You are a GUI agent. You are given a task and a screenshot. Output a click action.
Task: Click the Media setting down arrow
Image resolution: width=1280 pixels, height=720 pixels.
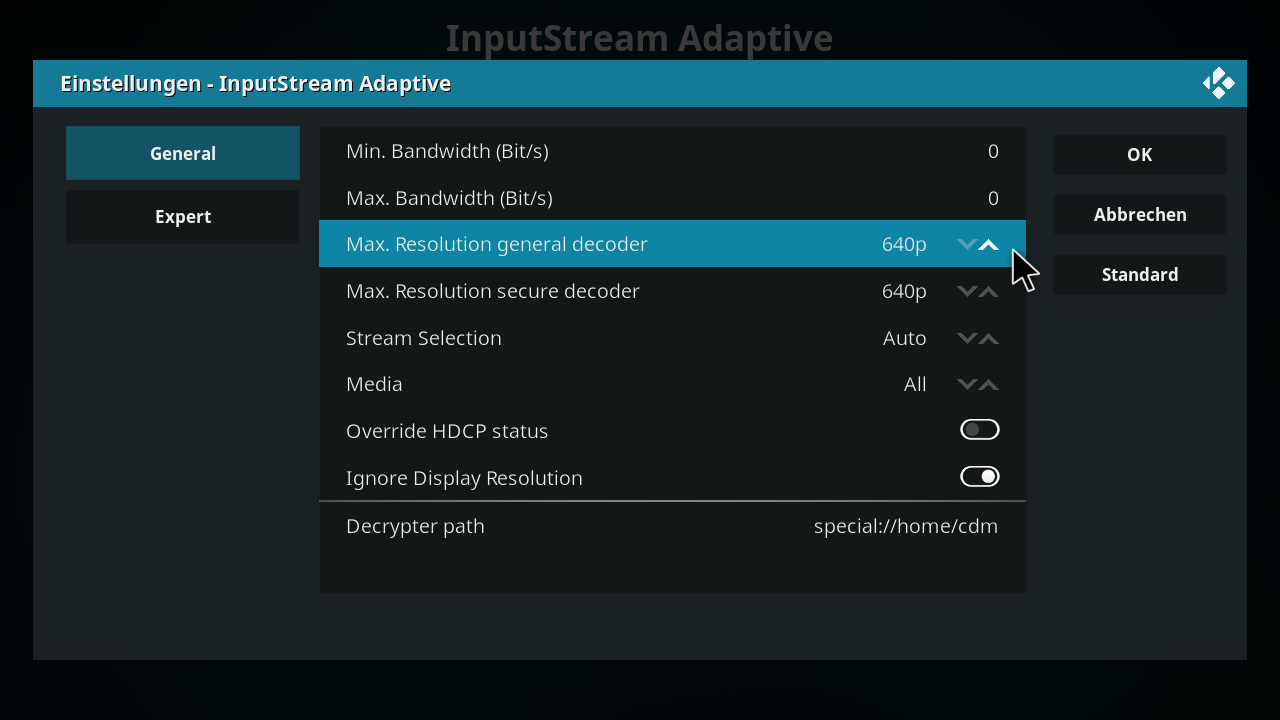pyautogui.click(x=967, y=385)
